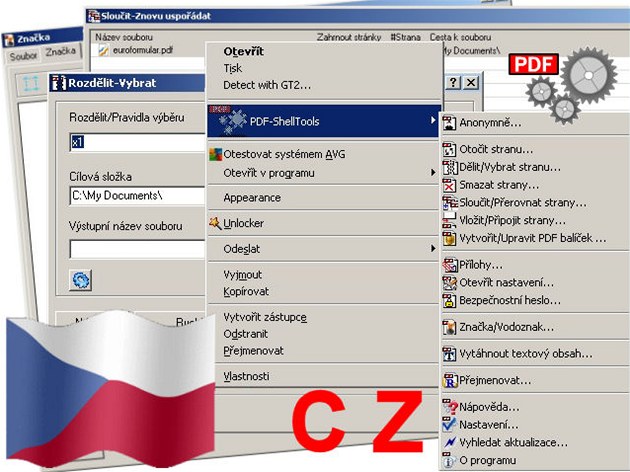Viewport: 630px width, 472px height.
Task: Choose Přejmenovat in the context menu
Action: coord(253,351)
